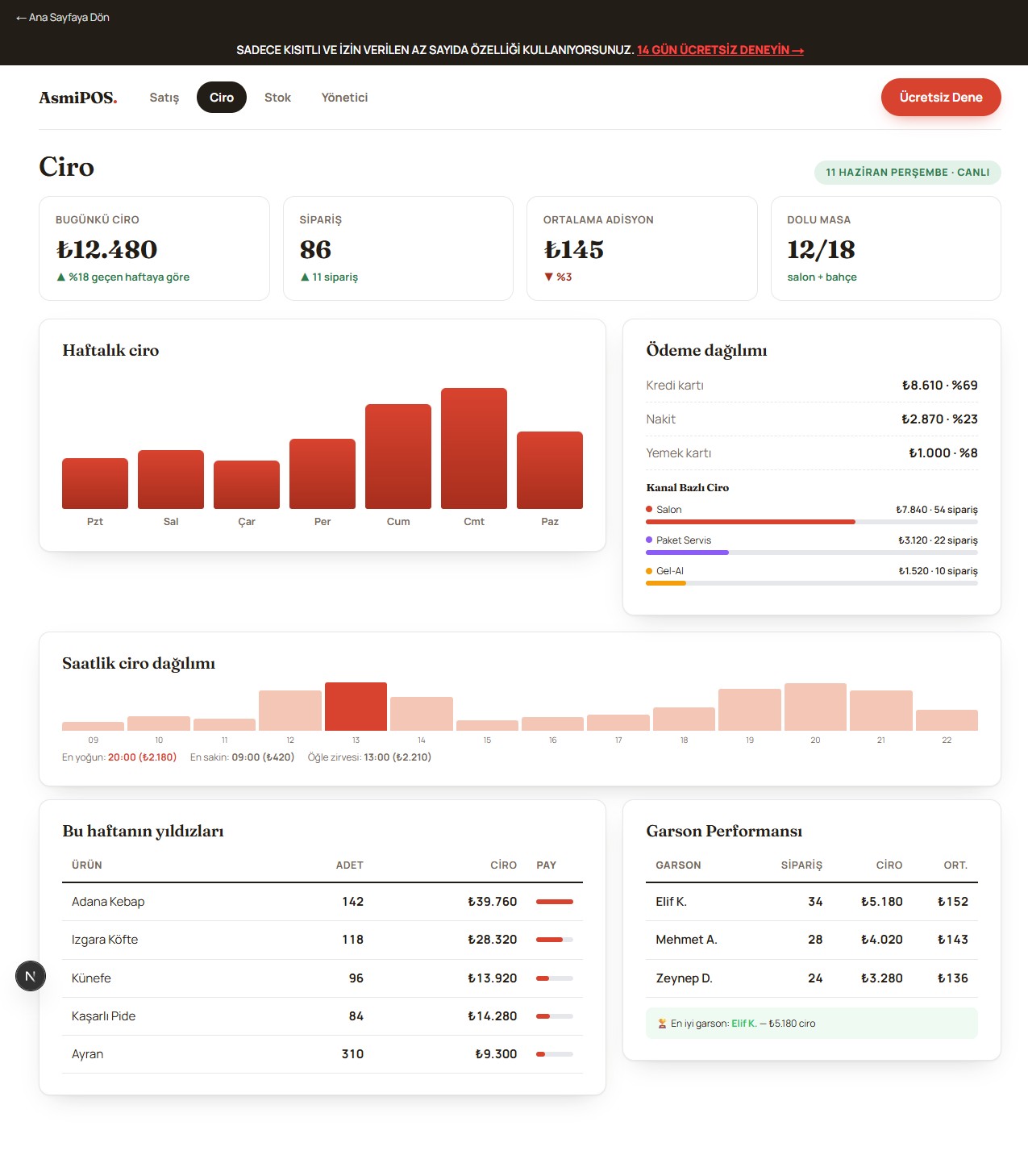Click the orange Gel-Al channel dot
This screenshot has width=1028, height=1176.
[649, 570]
